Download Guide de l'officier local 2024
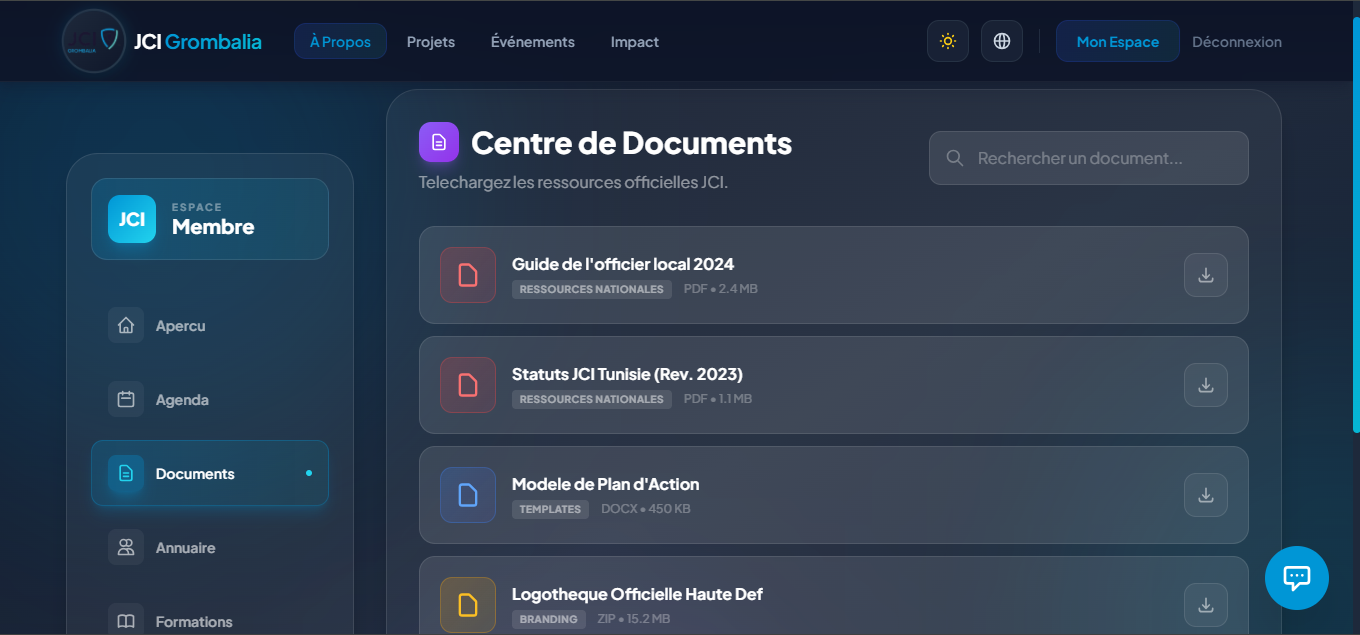Viewport: 1360px width, 635px height. point(1206,275)
